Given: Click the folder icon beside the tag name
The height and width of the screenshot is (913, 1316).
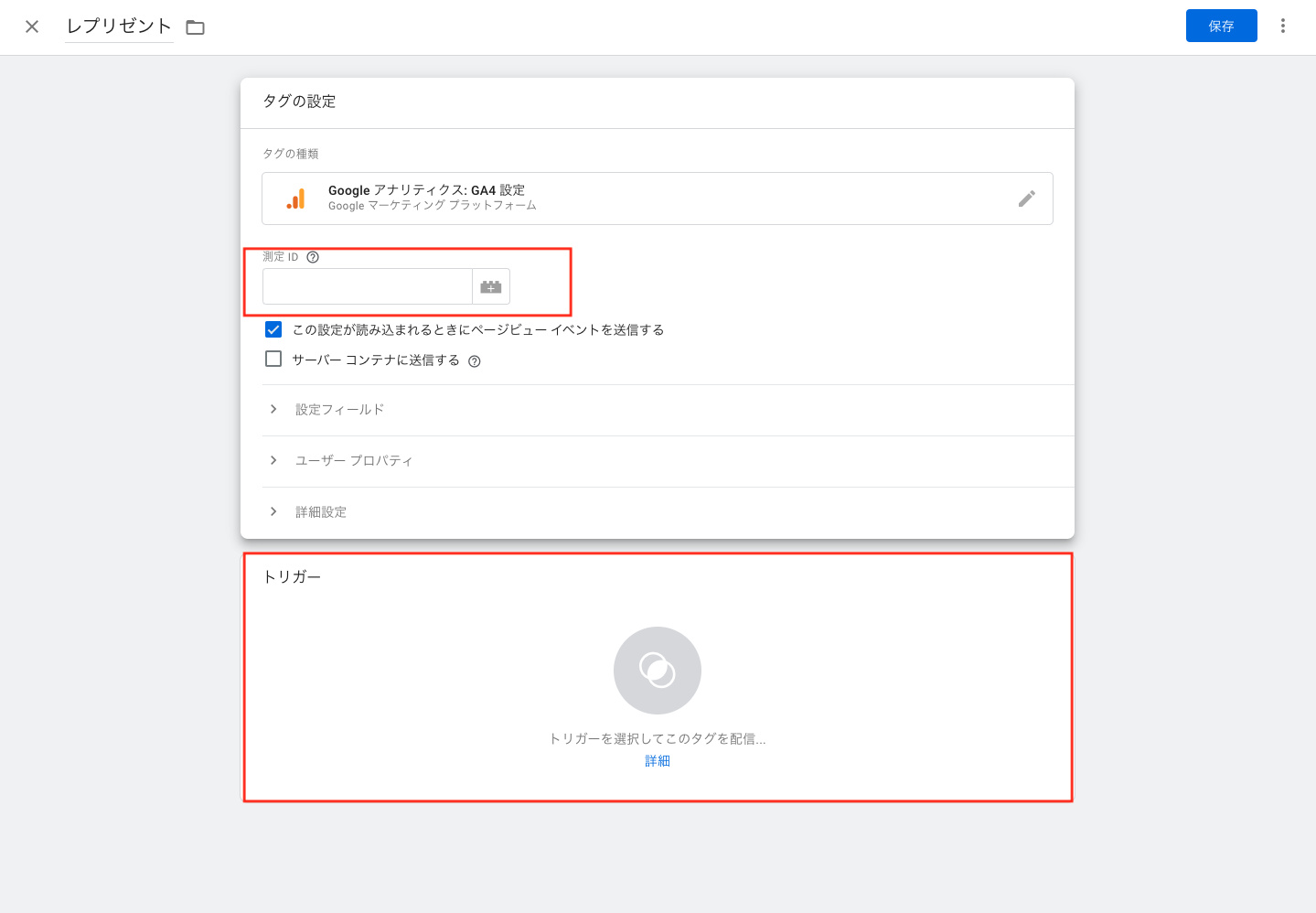Looking at the screenshot, I should pyautogui.click(x=195, y=27).
